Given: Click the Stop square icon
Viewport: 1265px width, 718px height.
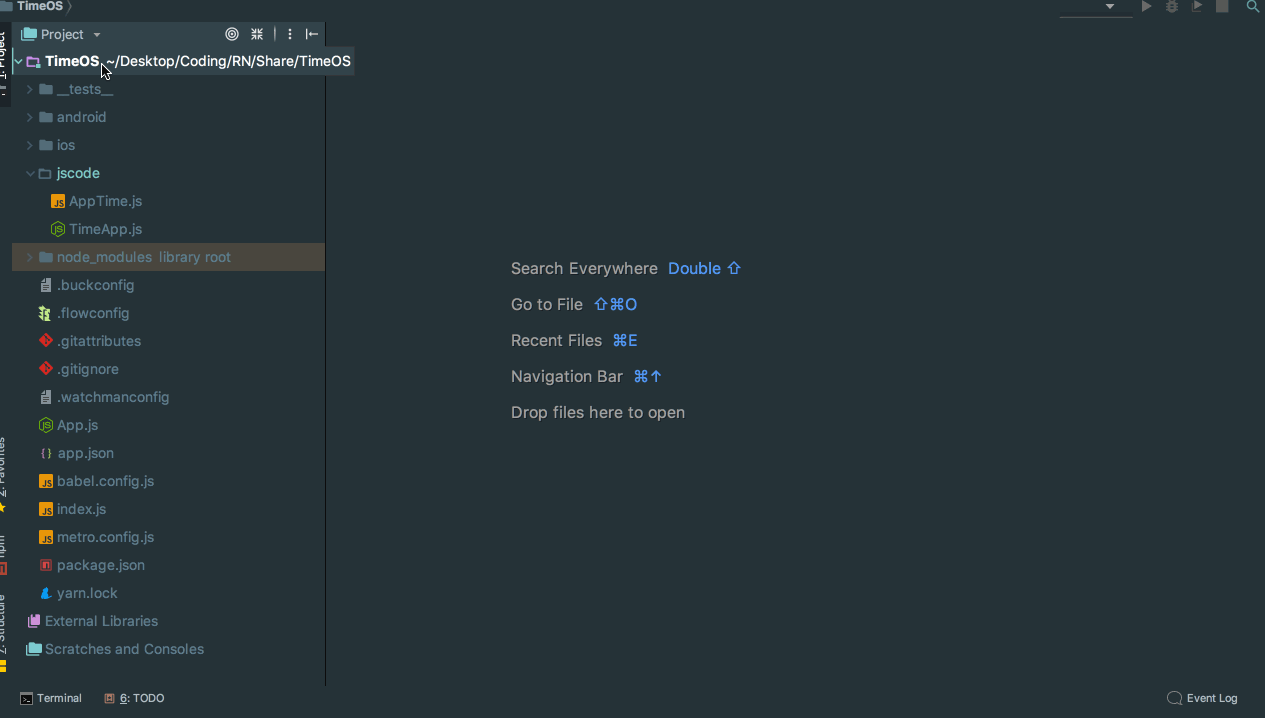Looking at the screenshot, I should [x=1222, y=6].
